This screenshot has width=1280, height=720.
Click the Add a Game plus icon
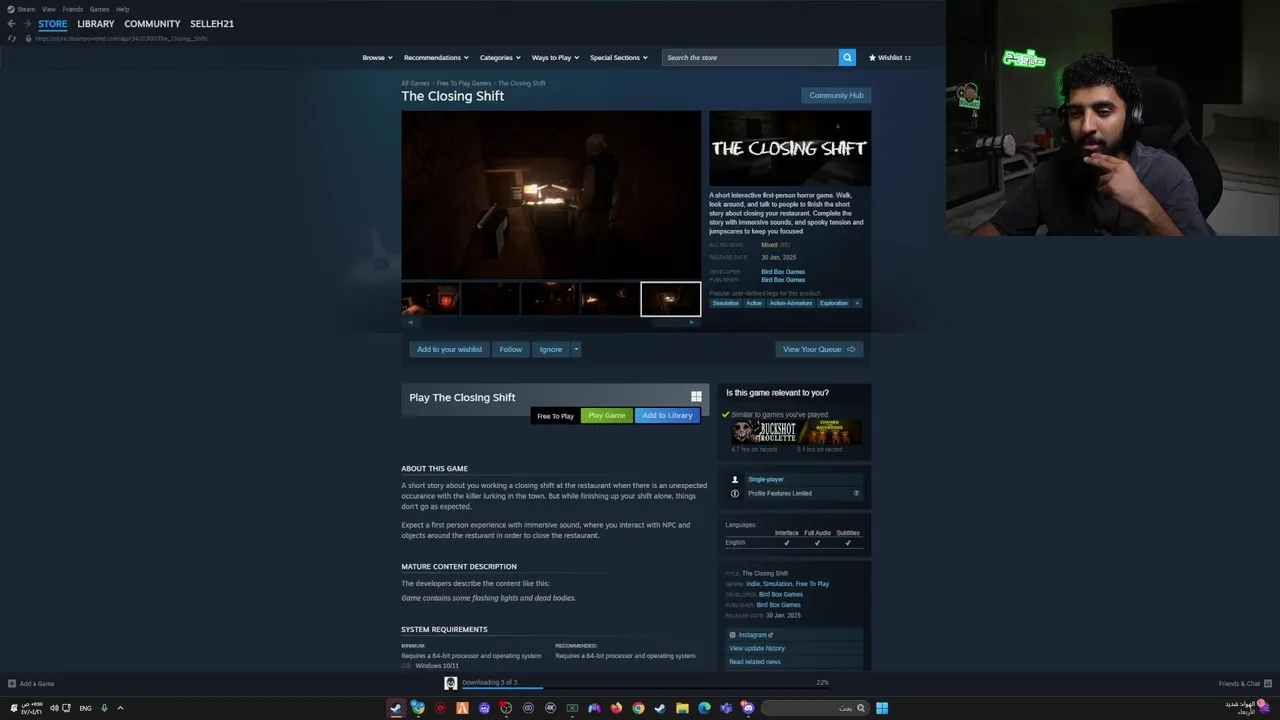pos(12,684)
